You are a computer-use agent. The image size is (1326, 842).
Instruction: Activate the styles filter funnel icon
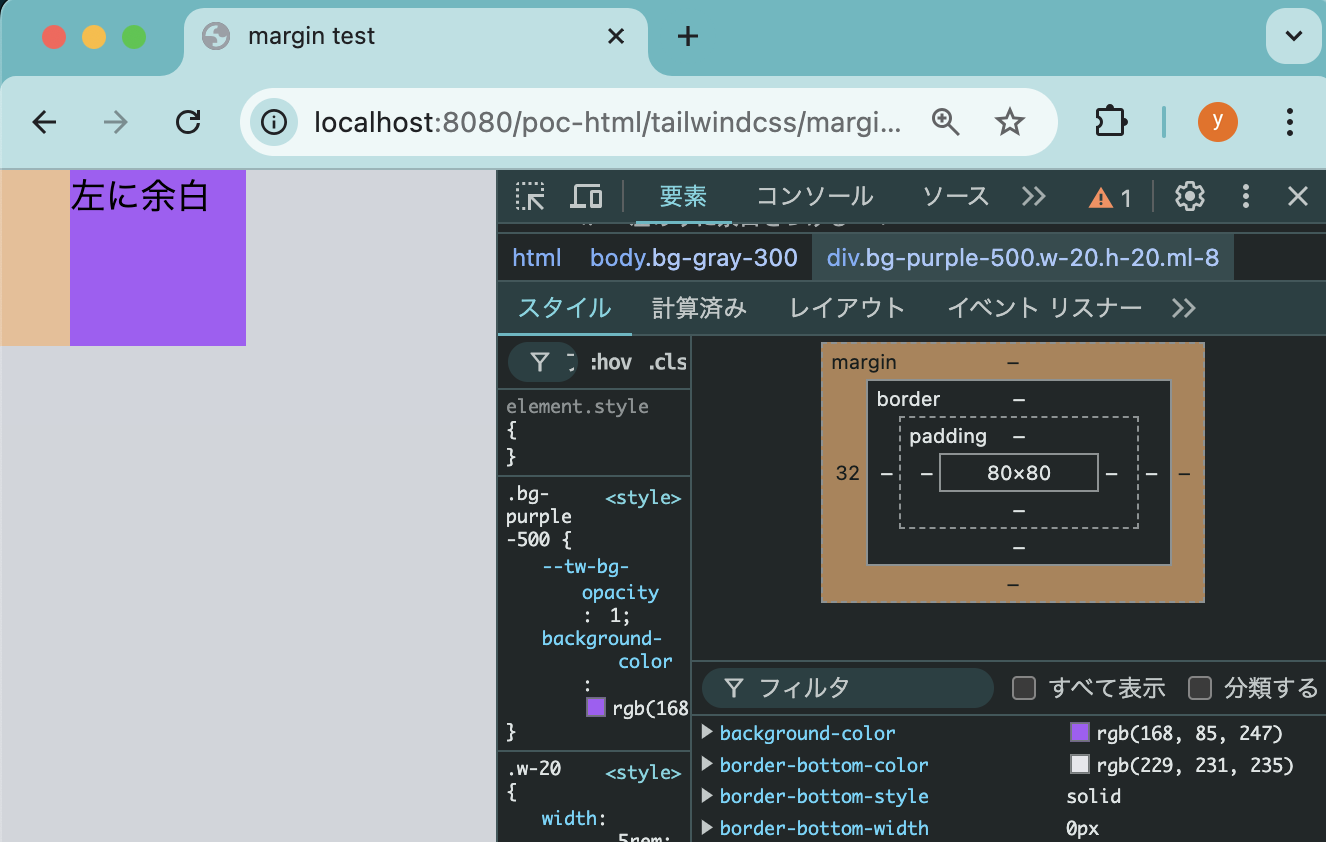coord(541,362)
